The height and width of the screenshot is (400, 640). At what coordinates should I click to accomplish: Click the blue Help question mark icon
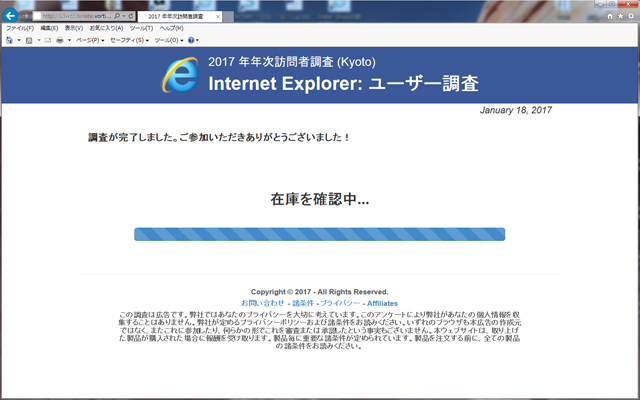pos(191,40)
